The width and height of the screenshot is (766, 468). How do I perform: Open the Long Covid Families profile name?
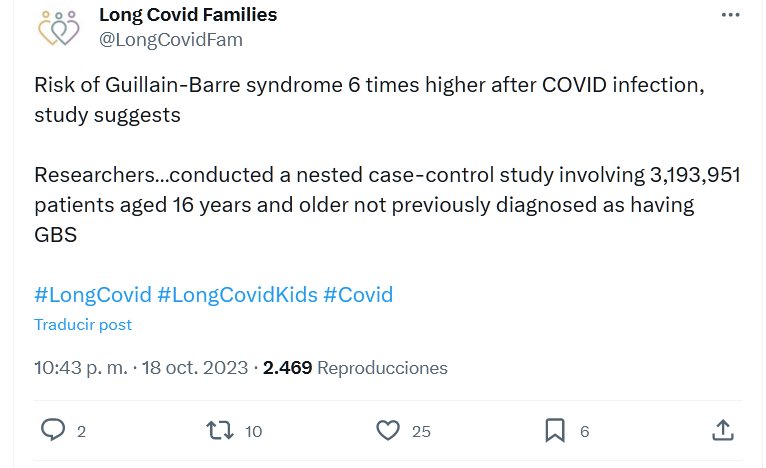(188, 15)
